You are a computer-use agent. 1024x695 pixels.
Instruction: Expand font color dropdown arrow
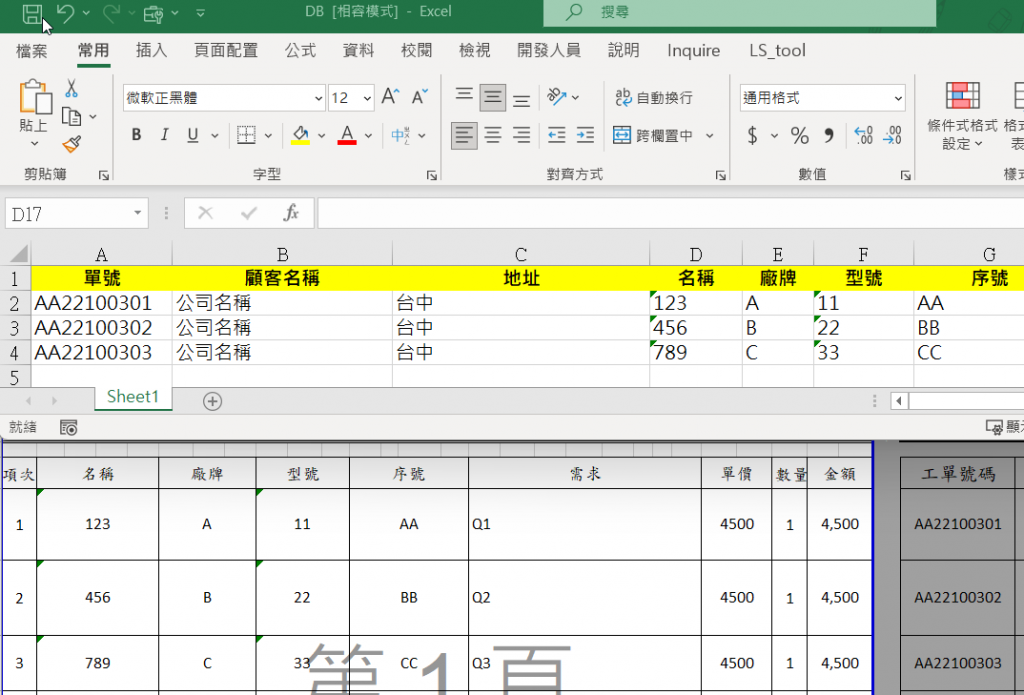click(x=368, y=136)
